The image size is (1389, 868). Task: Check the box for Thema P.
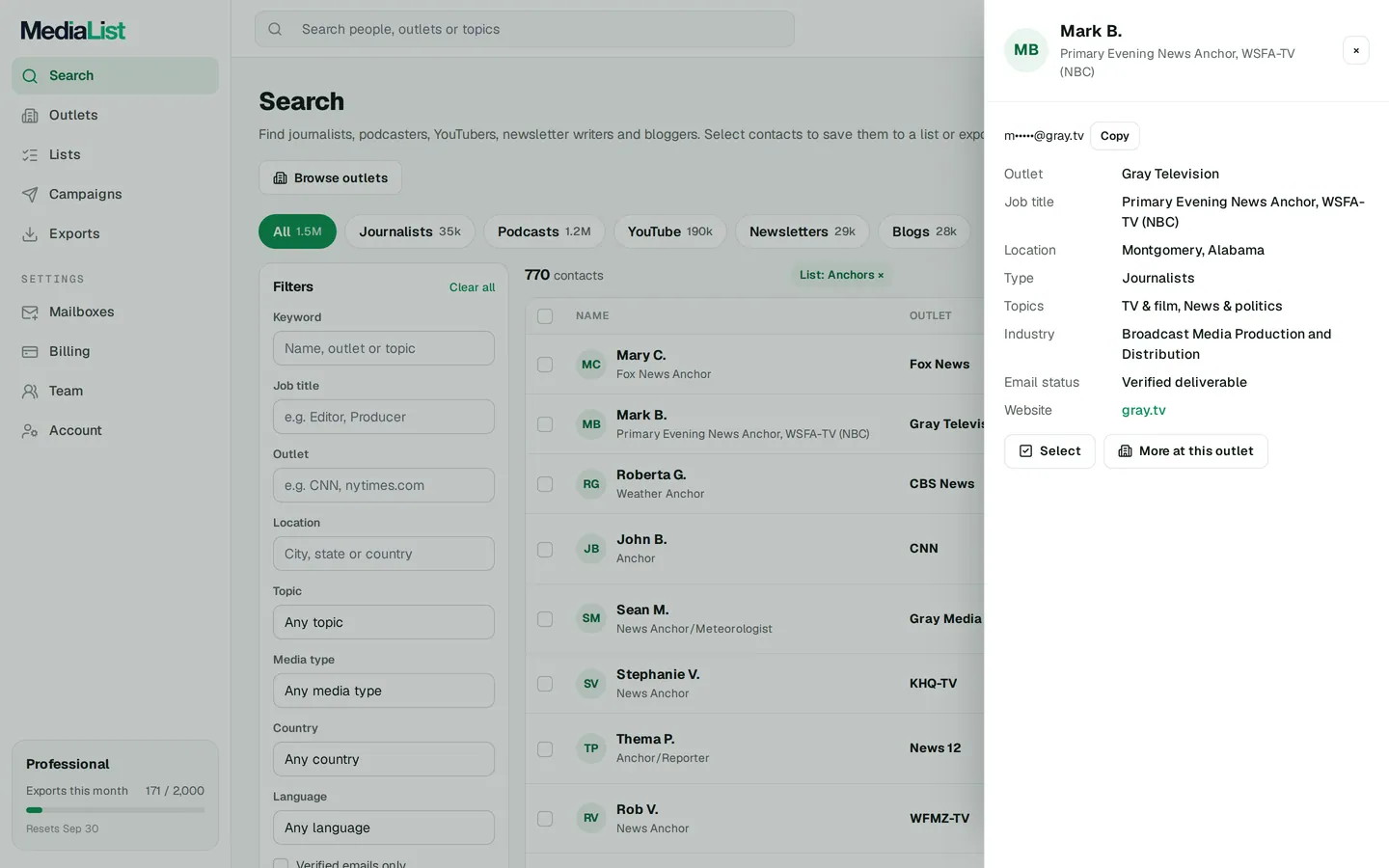545,749
